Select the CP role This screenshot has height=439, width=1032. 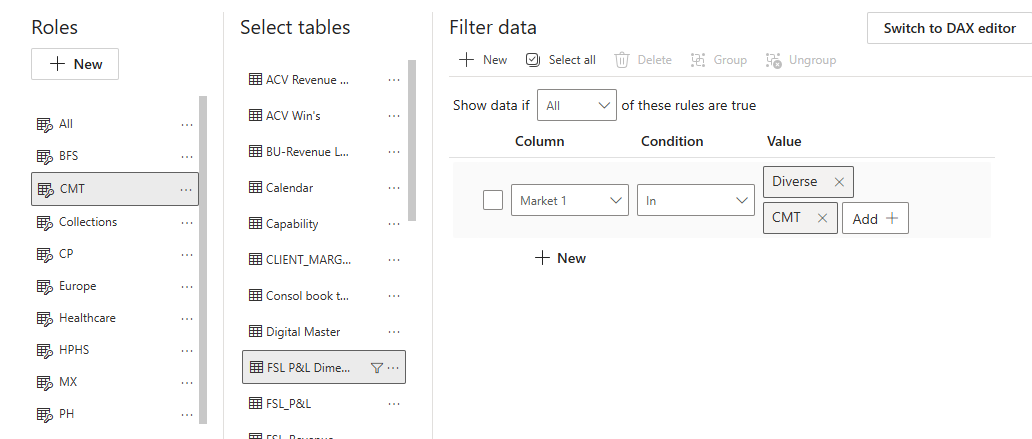point(115,254)
